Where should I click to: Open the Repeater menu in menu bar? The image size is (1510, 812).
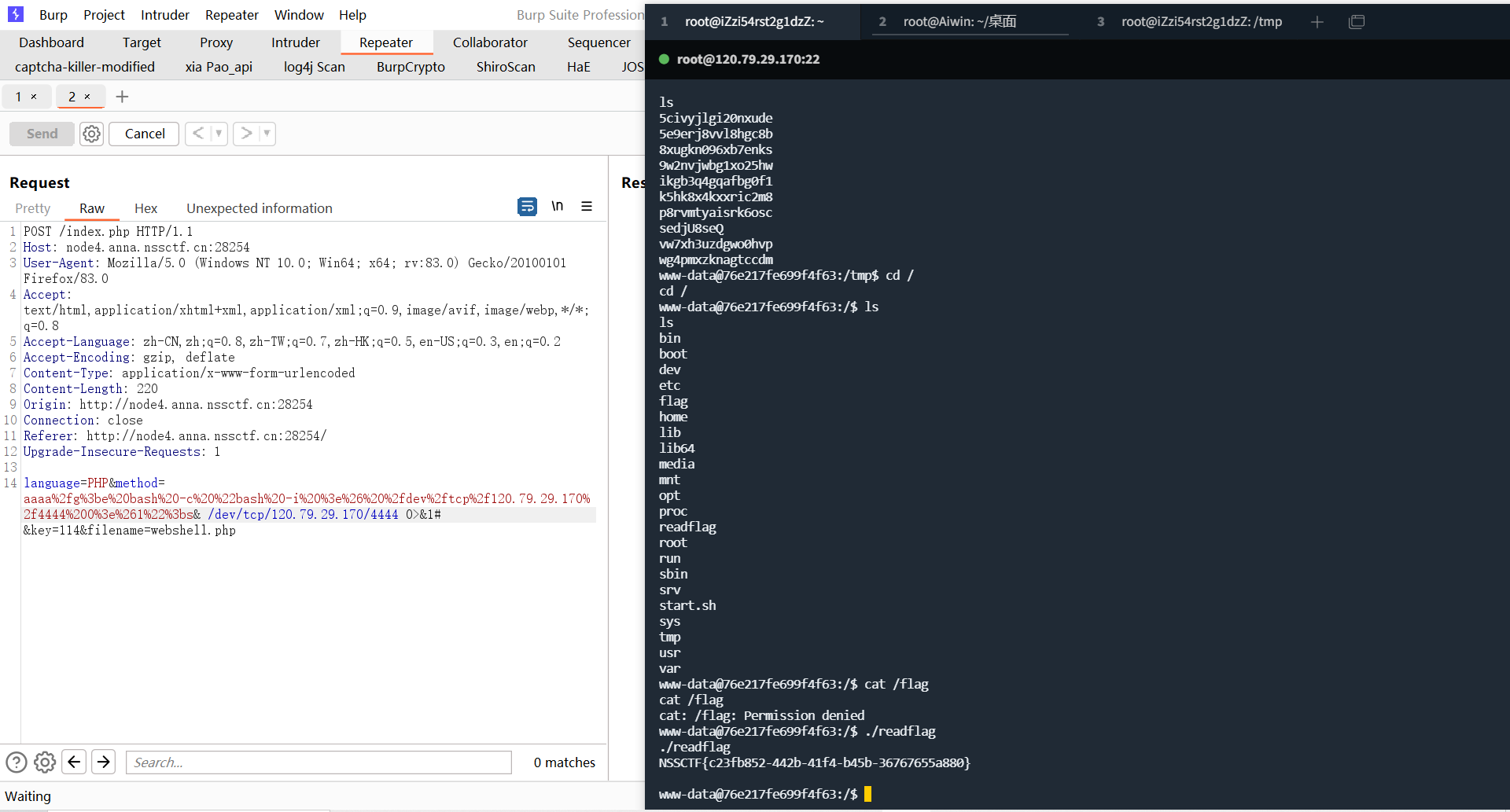coord(232,15)
